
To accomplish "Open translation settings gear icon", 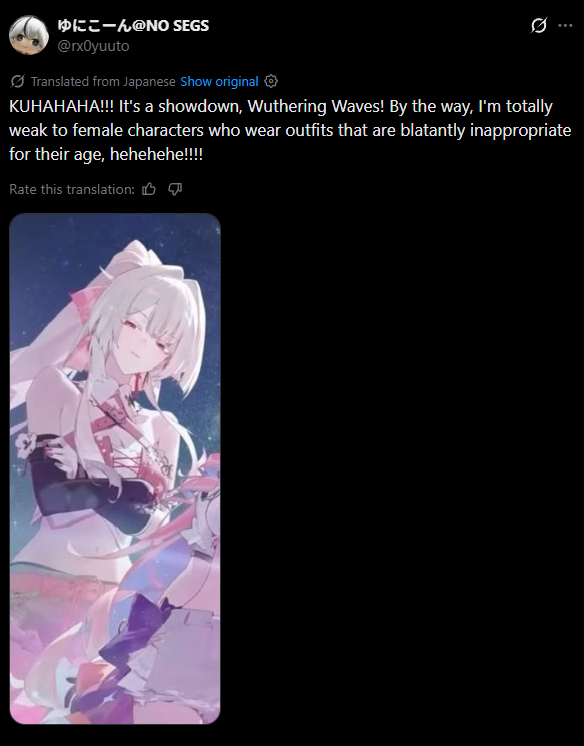I will (271, 81).
